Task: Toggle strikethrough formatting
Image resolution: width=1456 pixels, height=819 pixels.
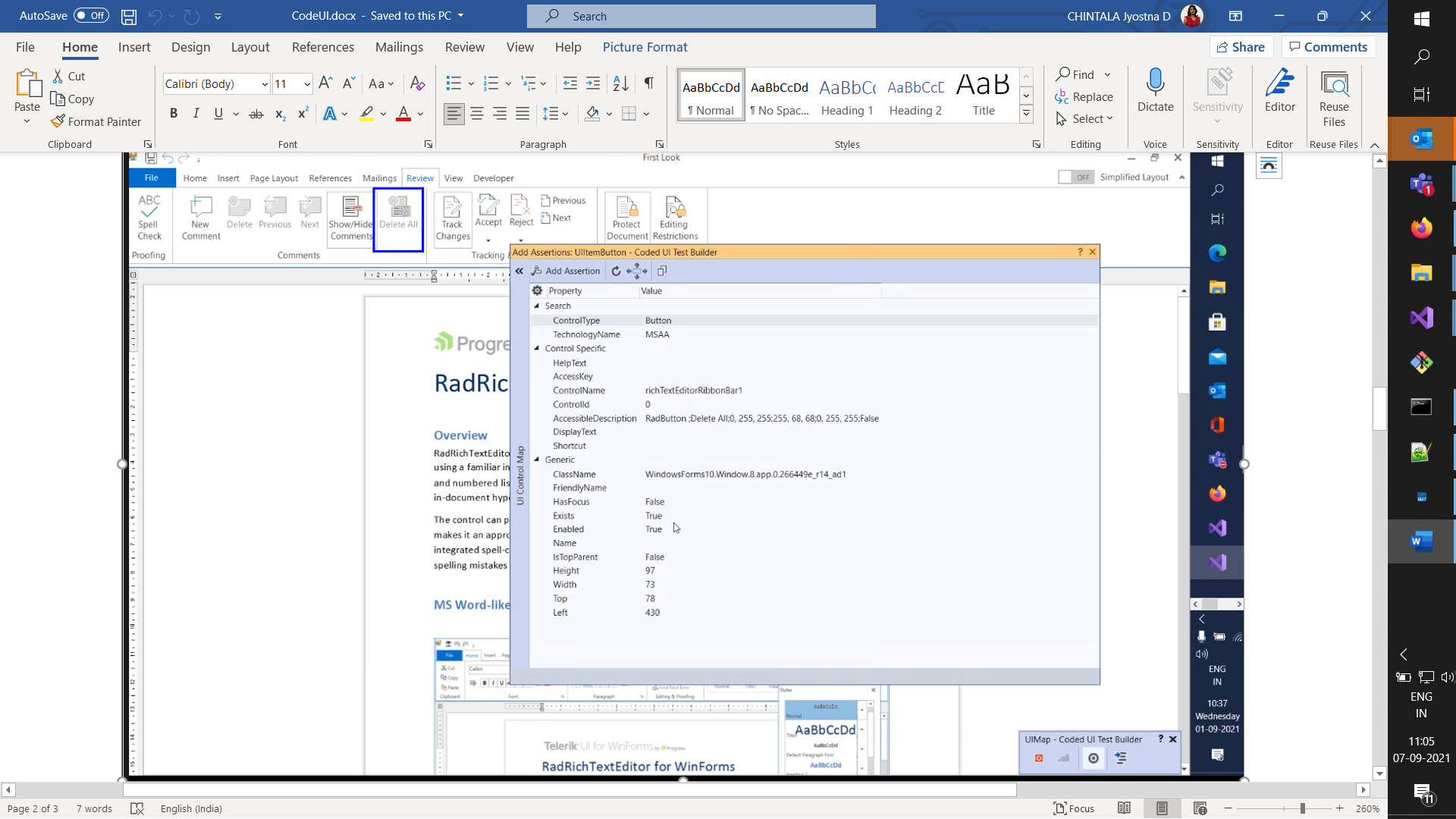Action: pos(256,114)
